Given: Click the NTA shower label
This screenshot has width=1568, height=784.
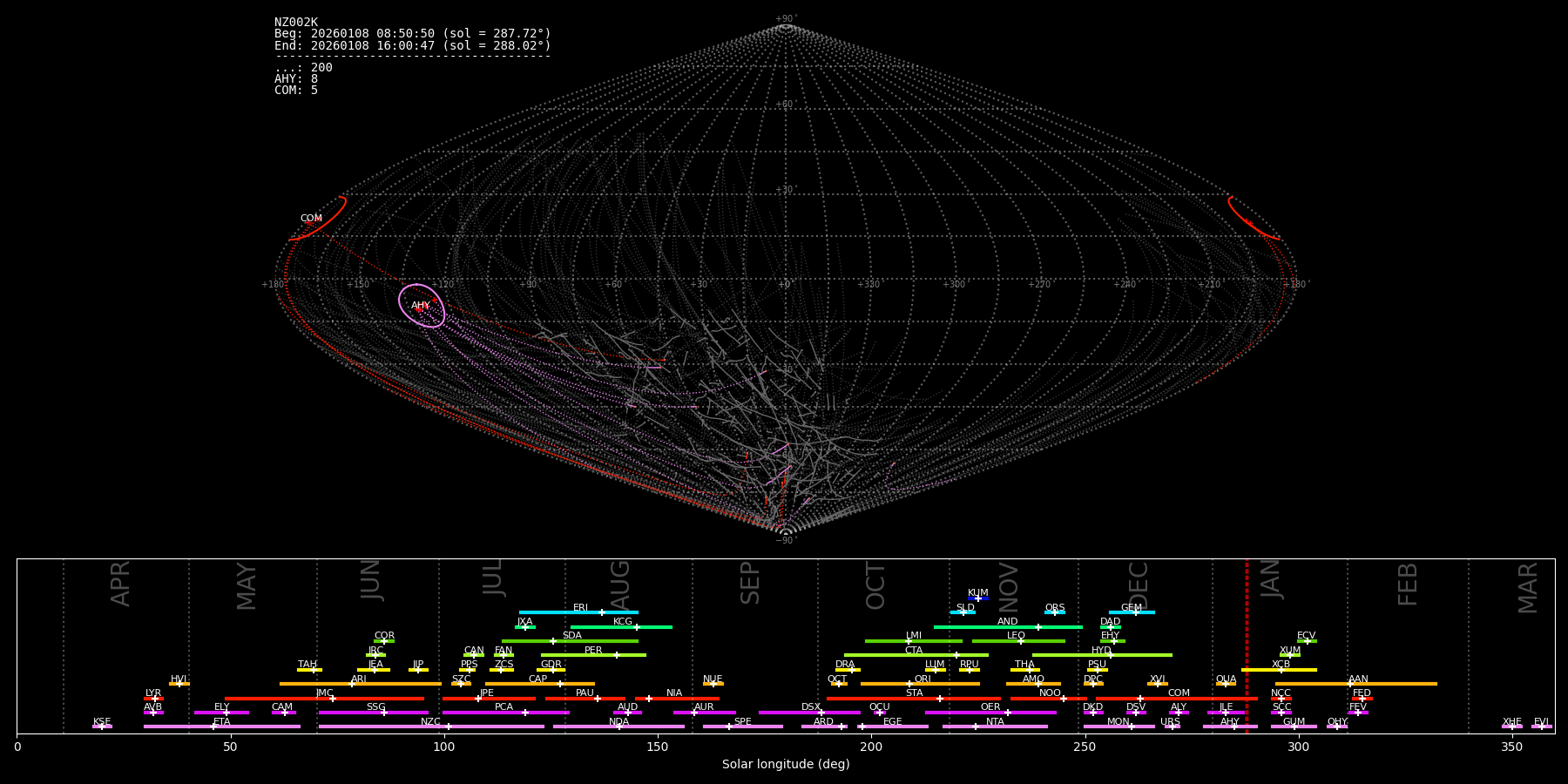Looking at the screenshot, I should point(996,722).
